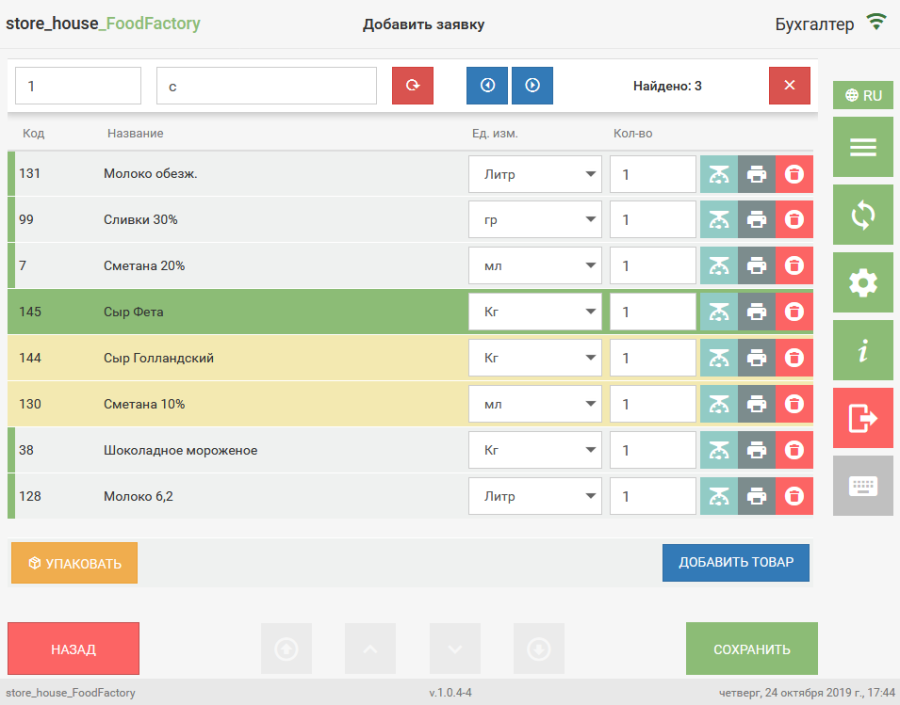The height and width of the screenshot is (705, 900).
Task: Click the scale icon for Молоко обезж.
Action: (x=719, y=174)
